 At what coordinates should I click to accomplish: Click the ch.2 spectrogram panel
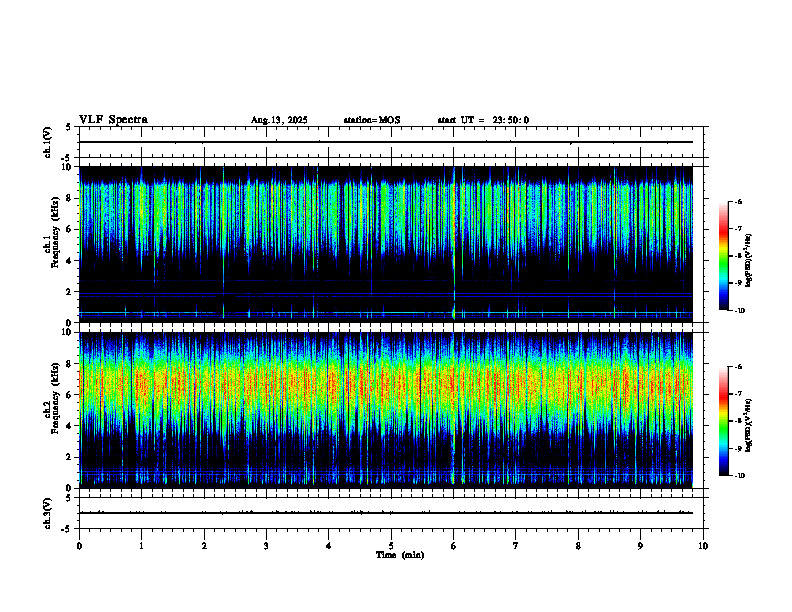[386, 410]
